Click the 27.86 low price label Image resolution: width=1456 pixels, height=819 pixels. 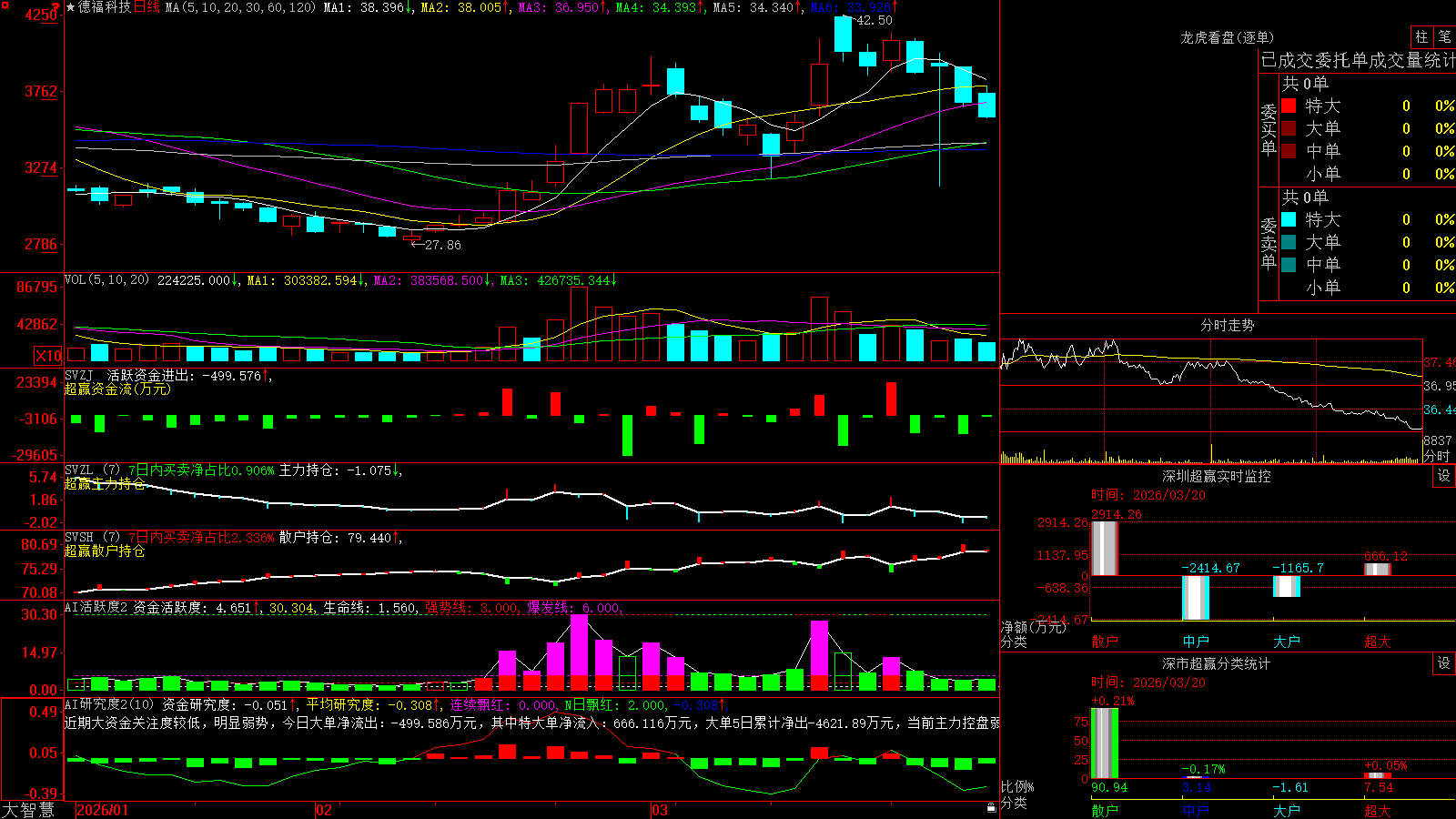click(443, 245)
